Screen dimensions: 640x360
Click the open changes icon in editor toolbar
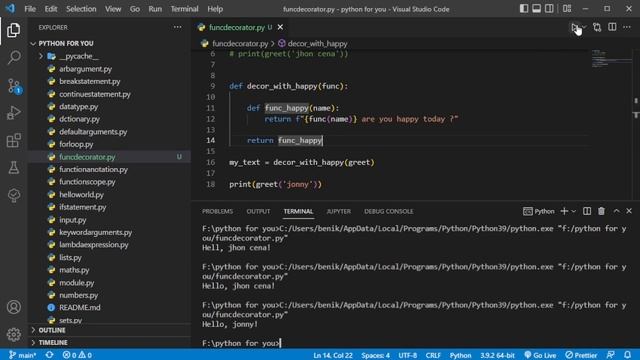pyautogui.click(x=597, y=27)
